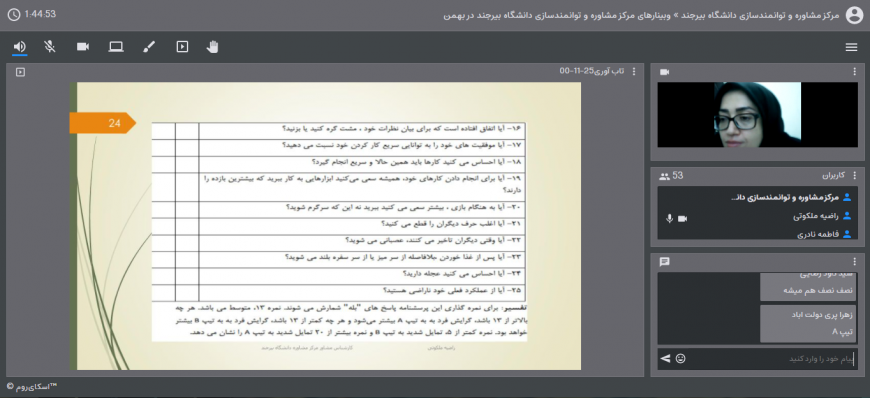Open the chat panel three-dot options
Screen dimensions: 870x398
click(855, 262)
